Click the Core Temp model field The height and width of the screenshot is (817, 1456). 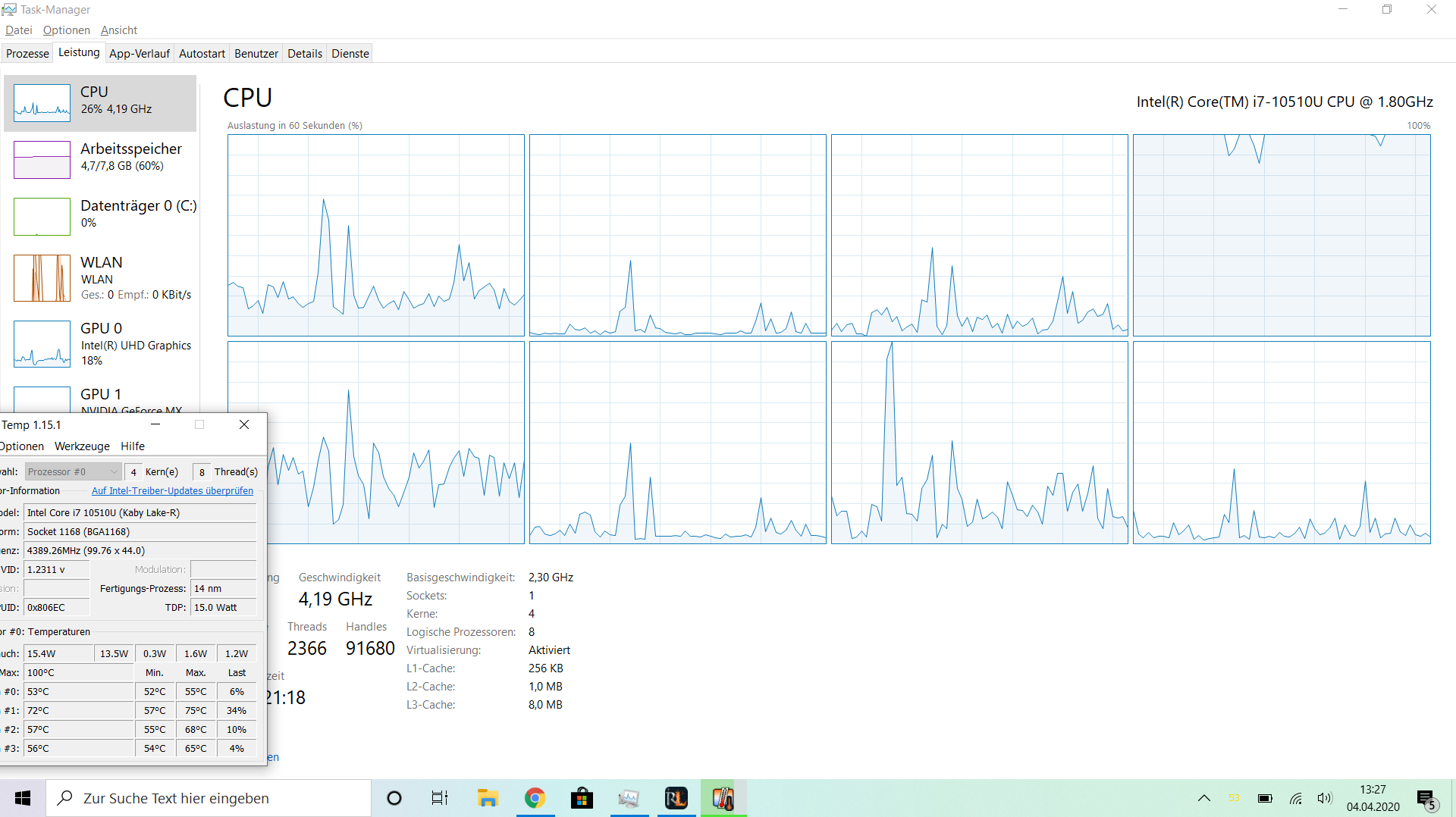click(140, 512)
